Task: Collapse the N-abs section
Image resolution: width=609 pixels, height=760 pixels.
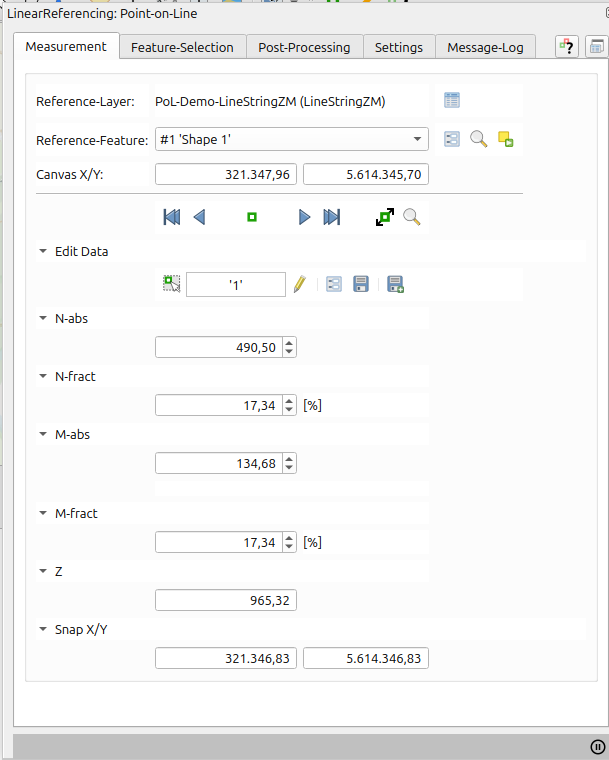Action: tap(43, 319)
